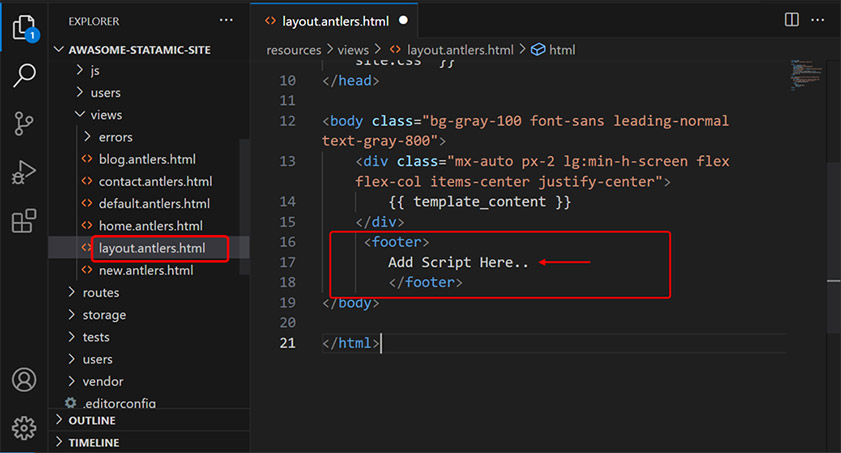This screenshot has height=453, width=841.
Task: Click the explorer panel scrollbar
Action: point(245,206)
